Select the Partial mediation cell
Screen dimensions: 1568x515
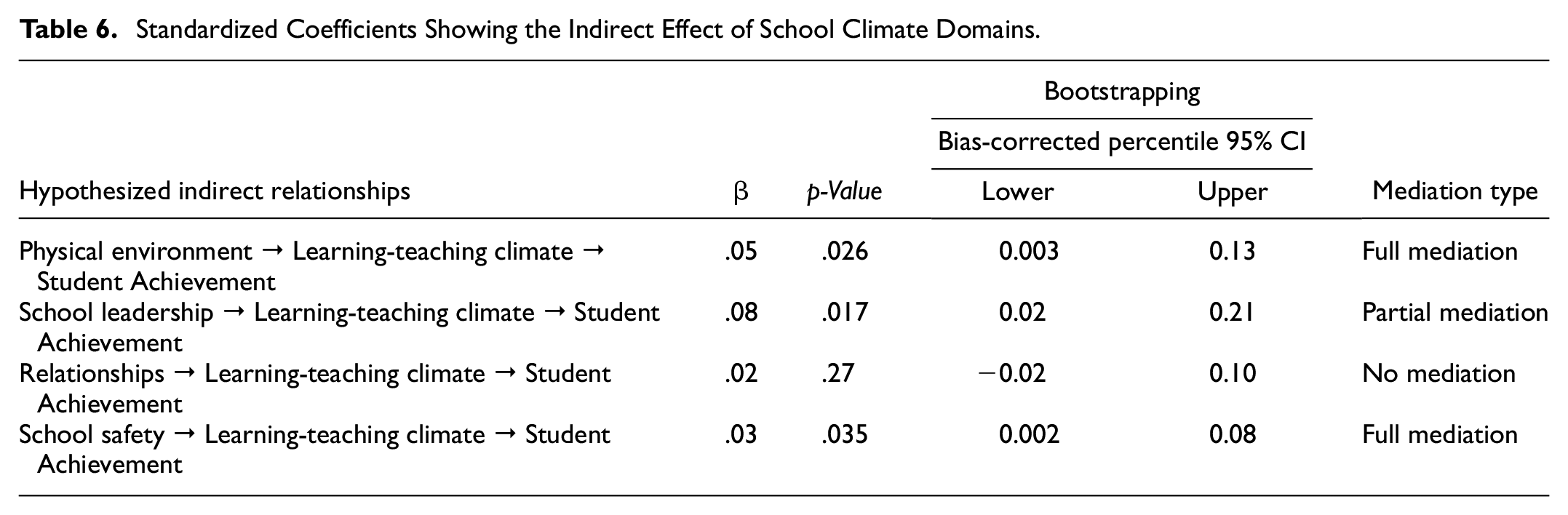pos(1454,313)
